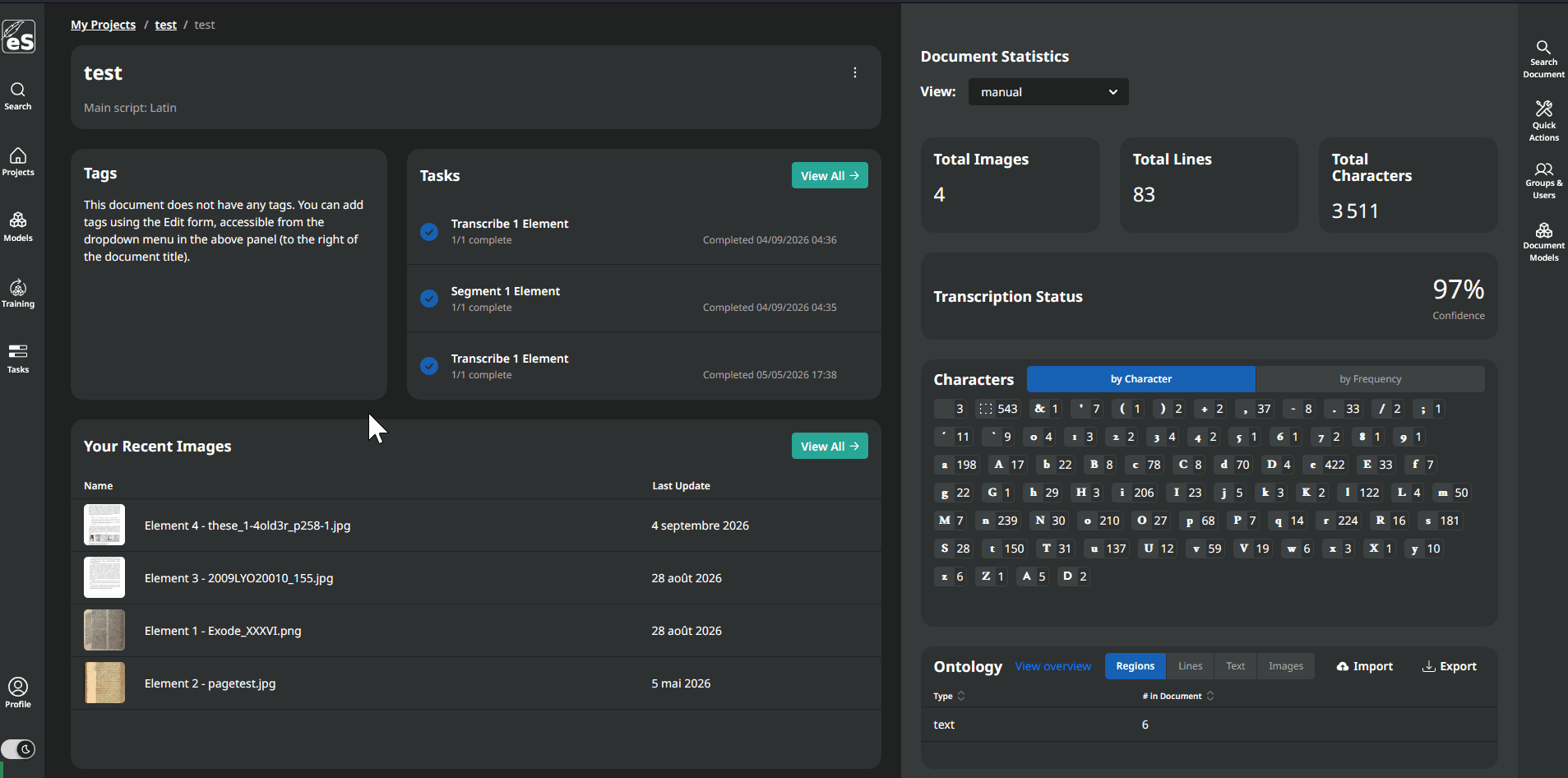Click Export download icon in Ontology

(1429, 666)
